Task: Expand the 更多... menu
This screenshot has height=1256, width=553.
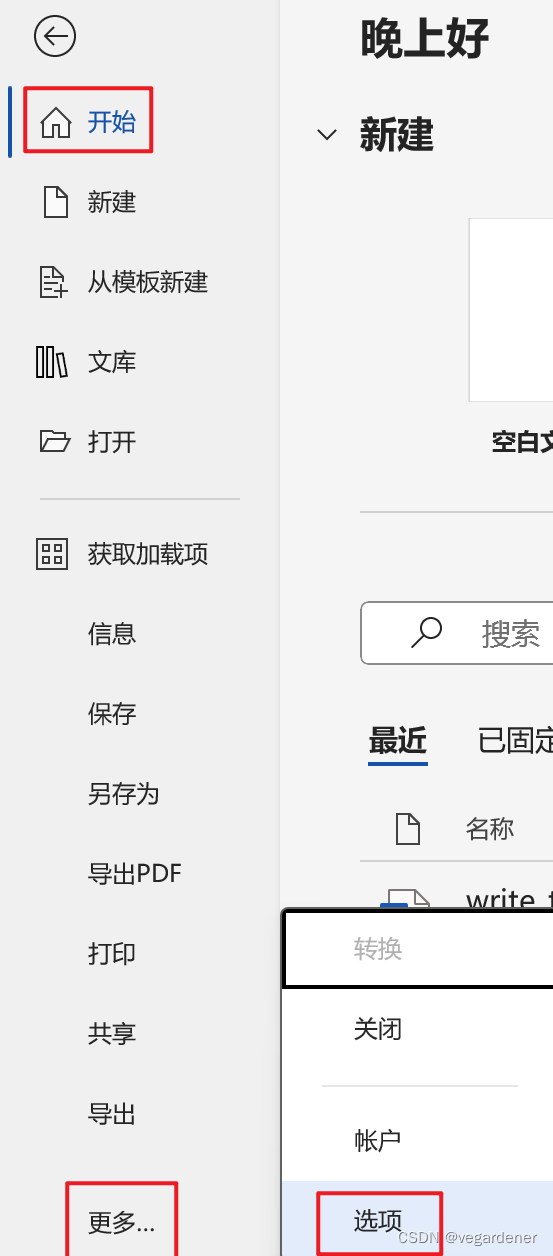Action: tap(122, 1221)
